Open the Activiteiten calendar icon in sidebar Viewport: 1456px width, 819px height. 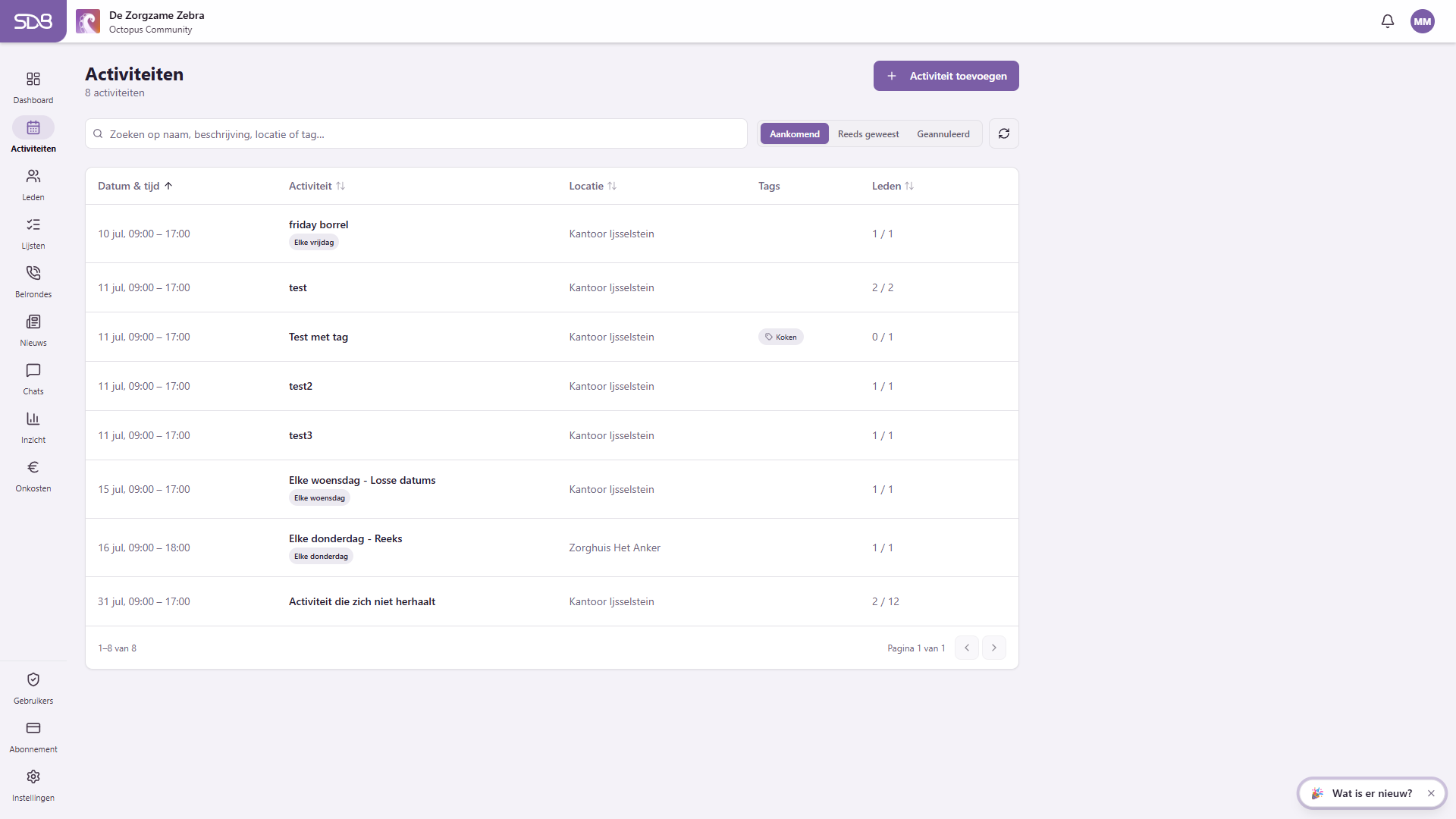point(33,127)
